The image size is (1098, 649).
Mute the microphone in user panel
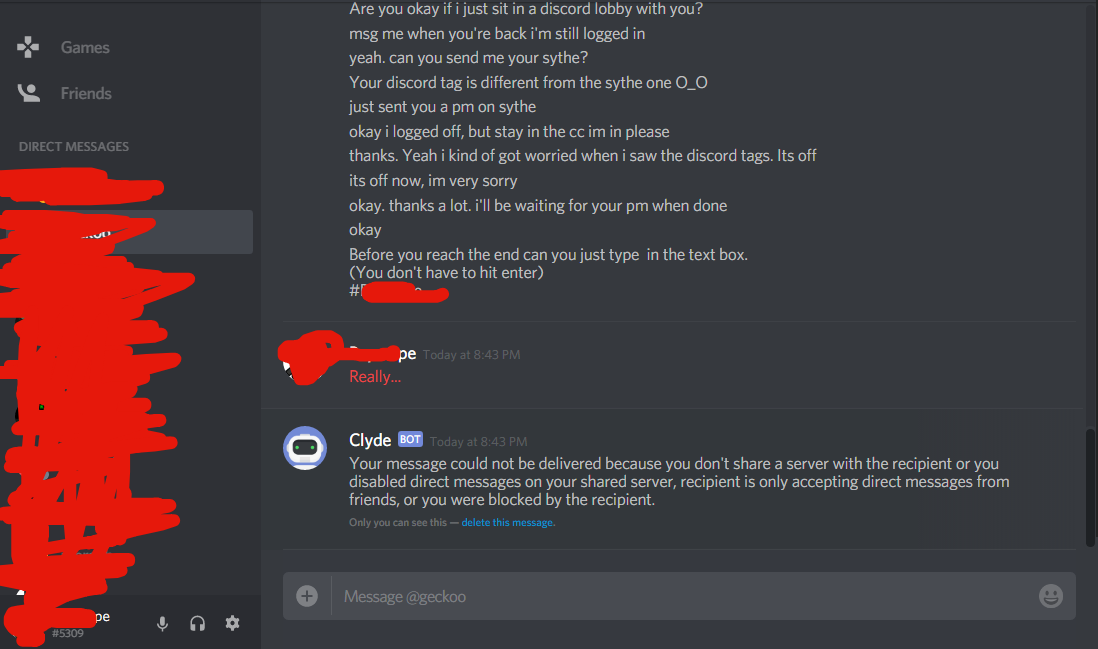point(162,623)
